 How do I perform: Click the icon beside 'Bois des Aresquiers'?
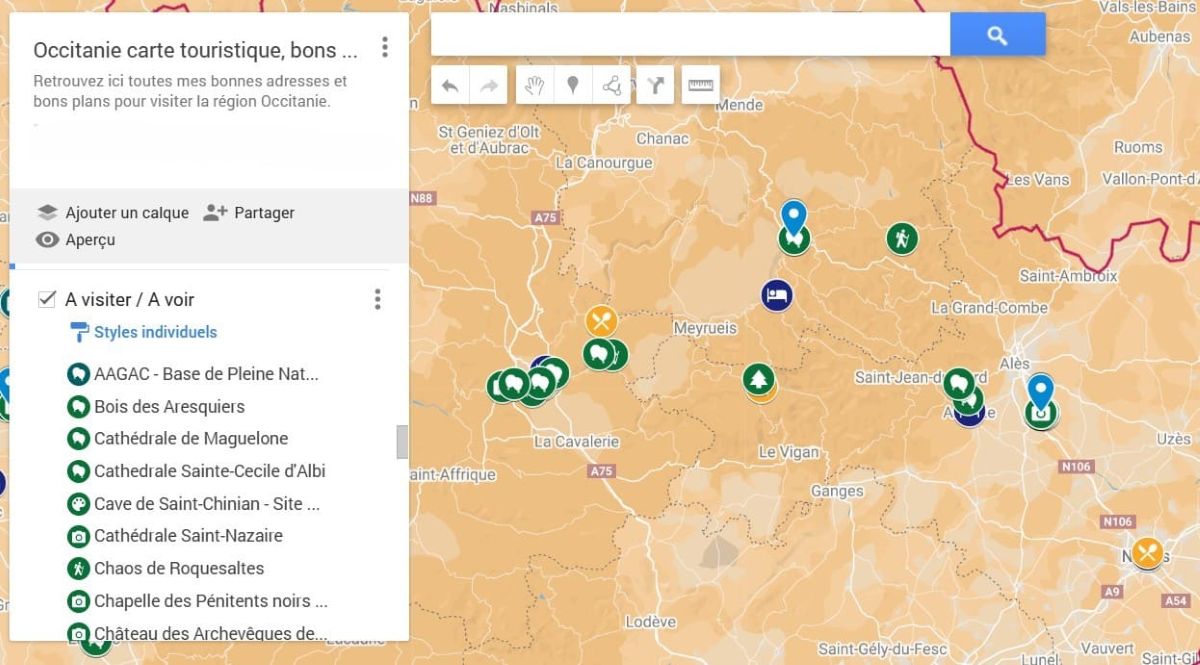(x=78, y=407)
